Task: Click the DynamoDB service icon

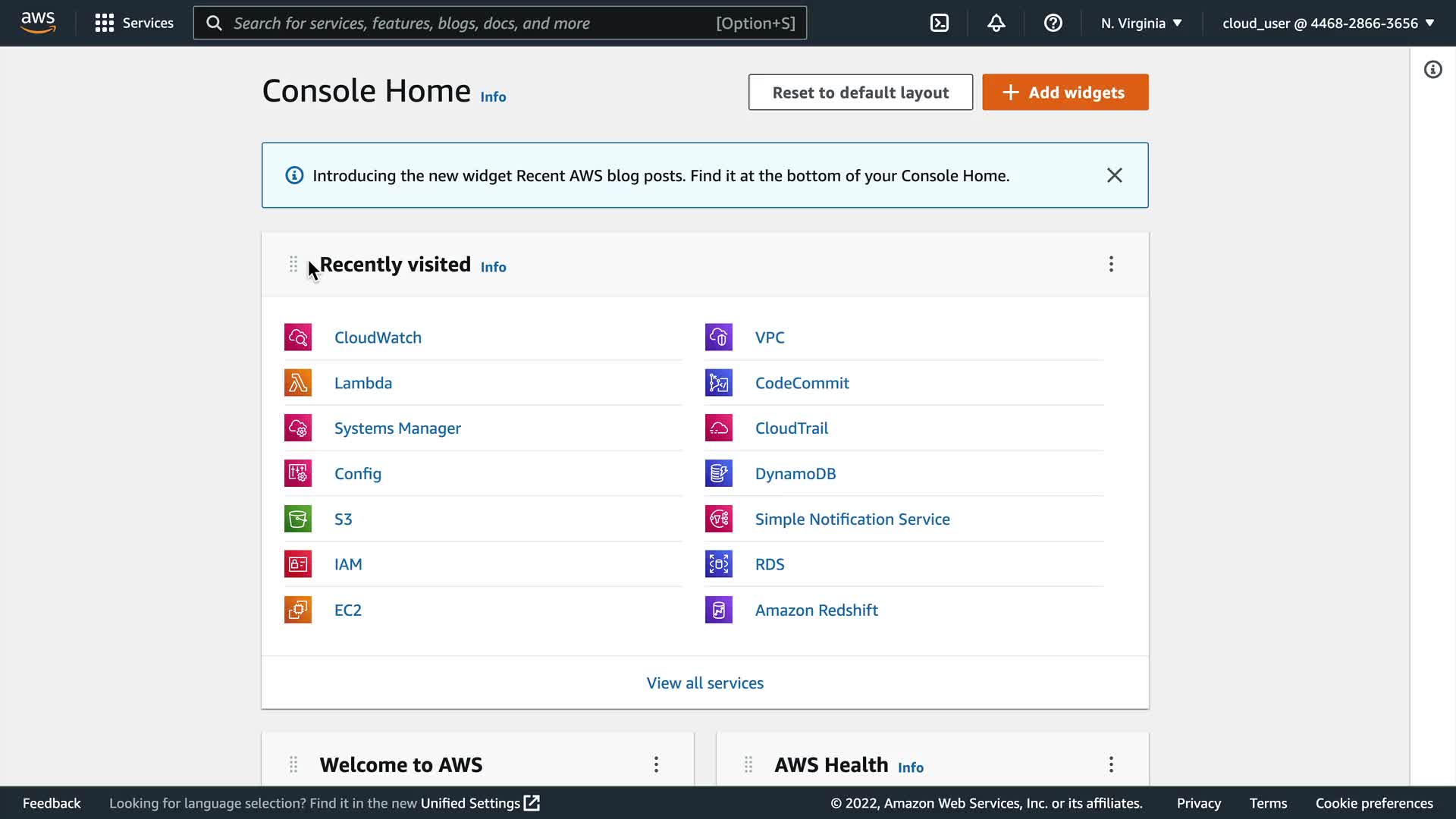Action: 718,473
